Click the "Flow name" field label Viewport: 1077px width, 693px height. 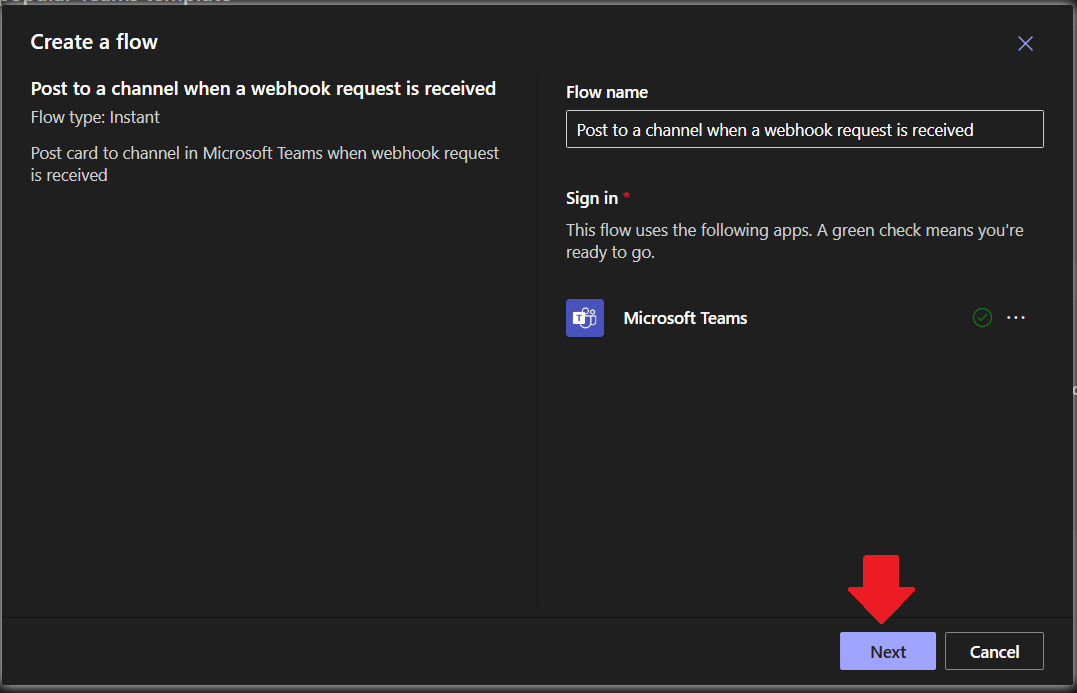point(607,92)
